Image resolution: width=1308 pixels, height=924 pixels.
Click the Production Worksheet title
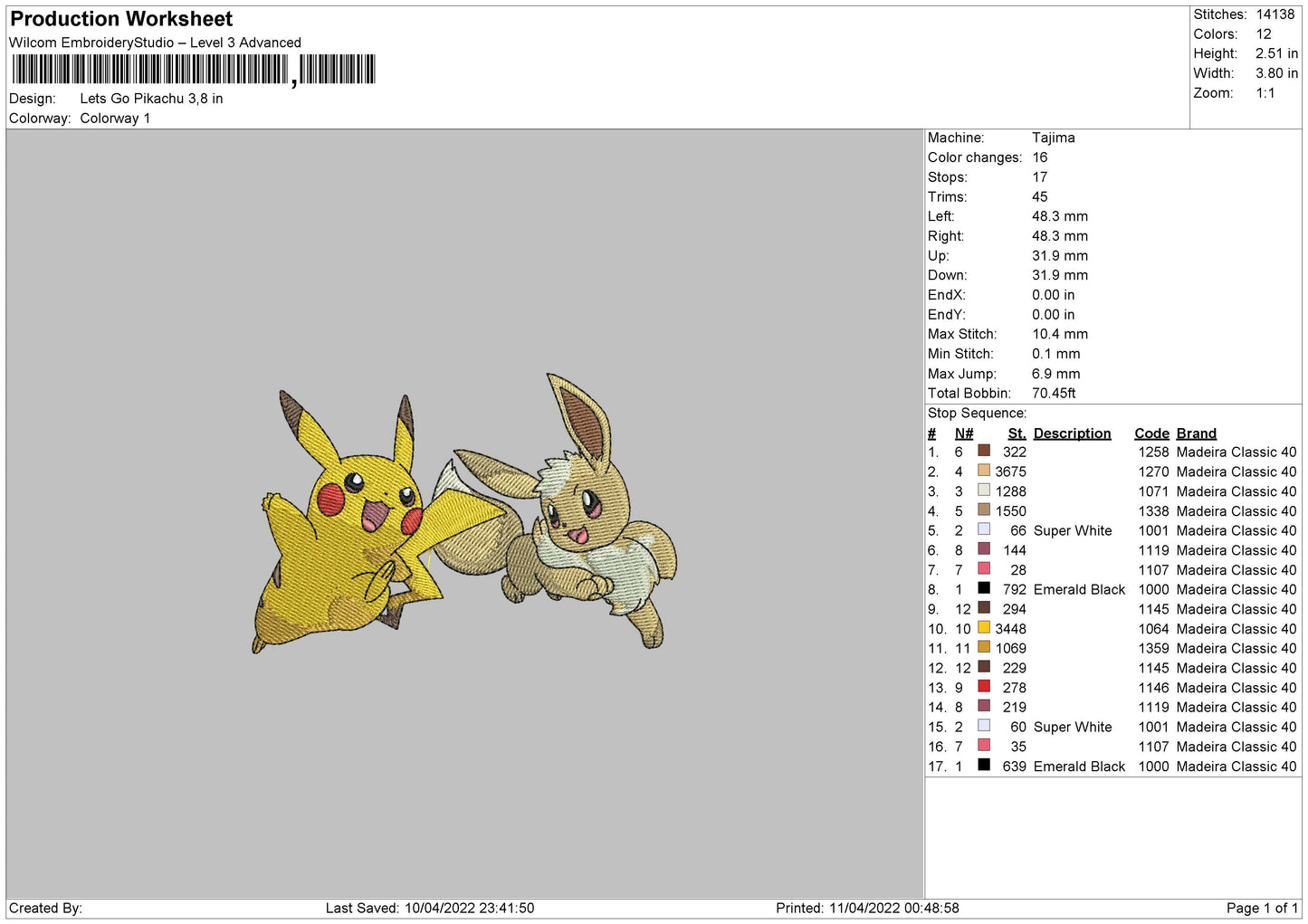tap(121, 19)
